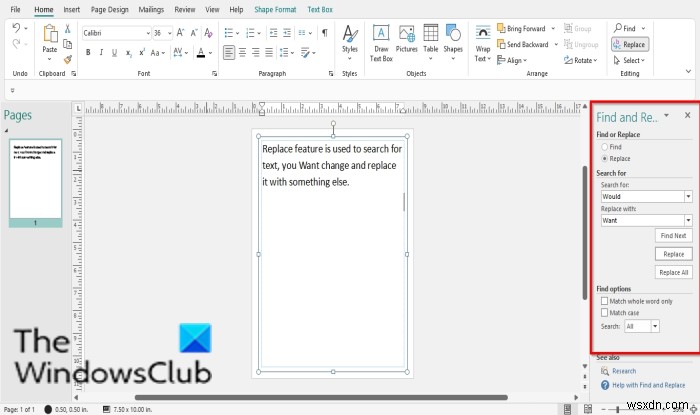Close the Find and Replace pane
Image resolution: width=700 pixels, height=415 pixels.
tap(688, 115)
